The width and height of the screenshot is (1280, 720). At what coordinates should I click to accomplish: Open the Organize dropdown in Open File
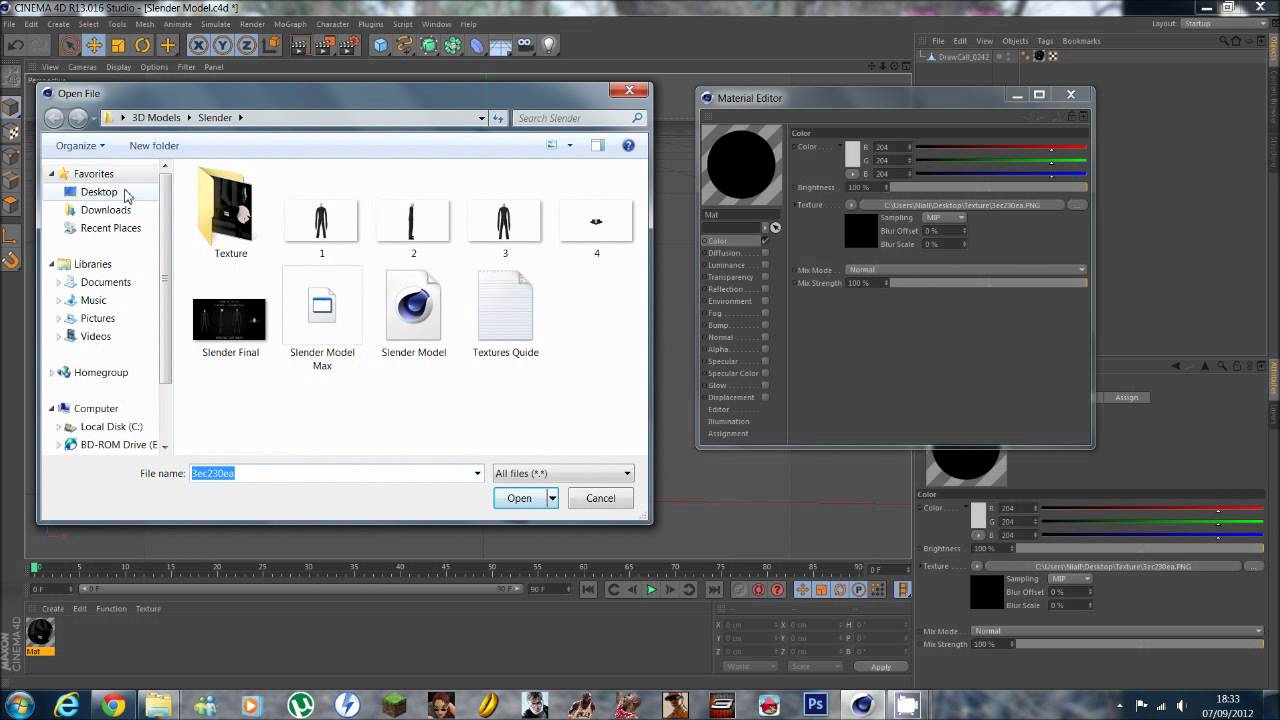tap(80, 146)
